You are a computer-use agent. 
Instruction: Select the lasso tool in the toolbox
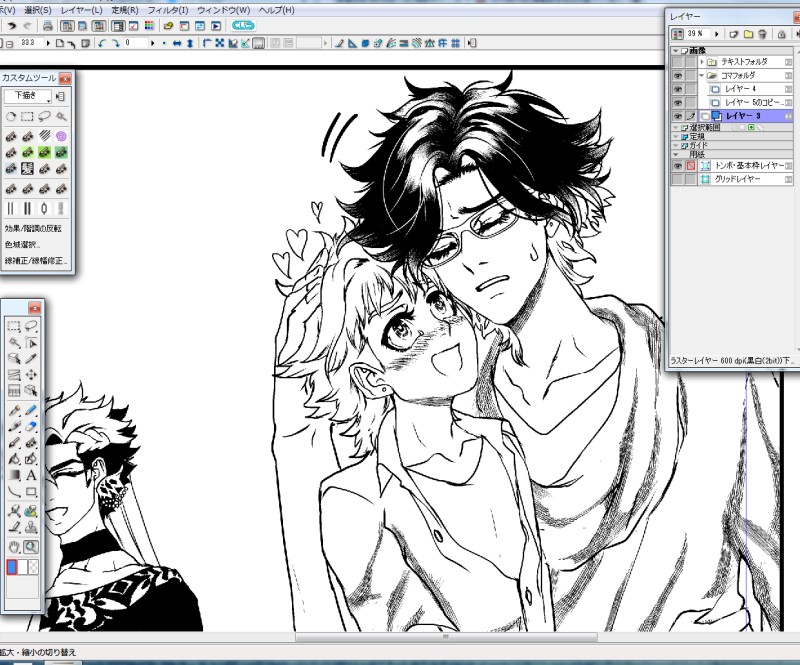click(x=31, y=326)
